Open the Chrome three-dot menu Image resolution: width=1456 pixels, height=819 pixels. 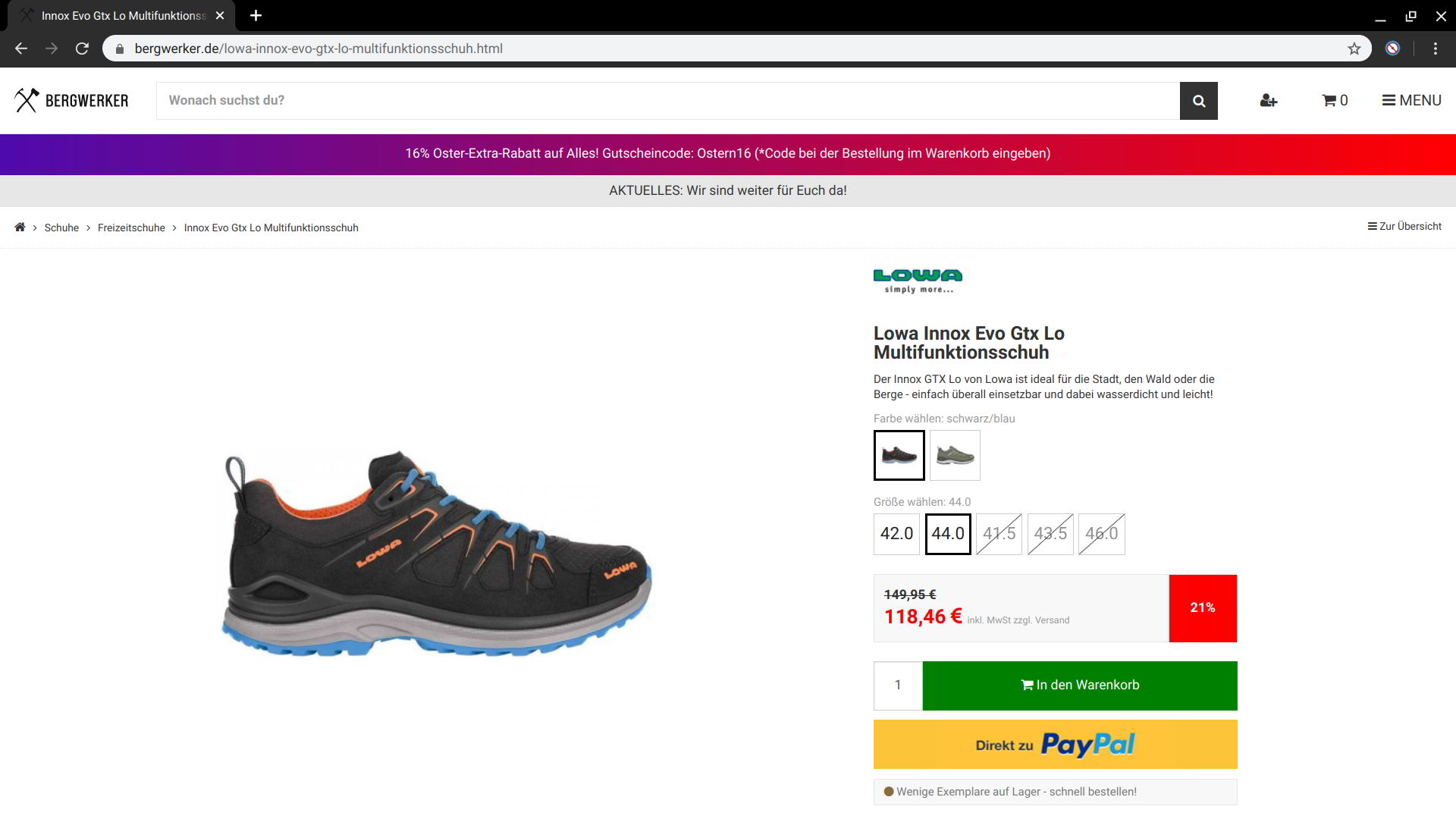pyautogui.click(x=1436, y=49)
